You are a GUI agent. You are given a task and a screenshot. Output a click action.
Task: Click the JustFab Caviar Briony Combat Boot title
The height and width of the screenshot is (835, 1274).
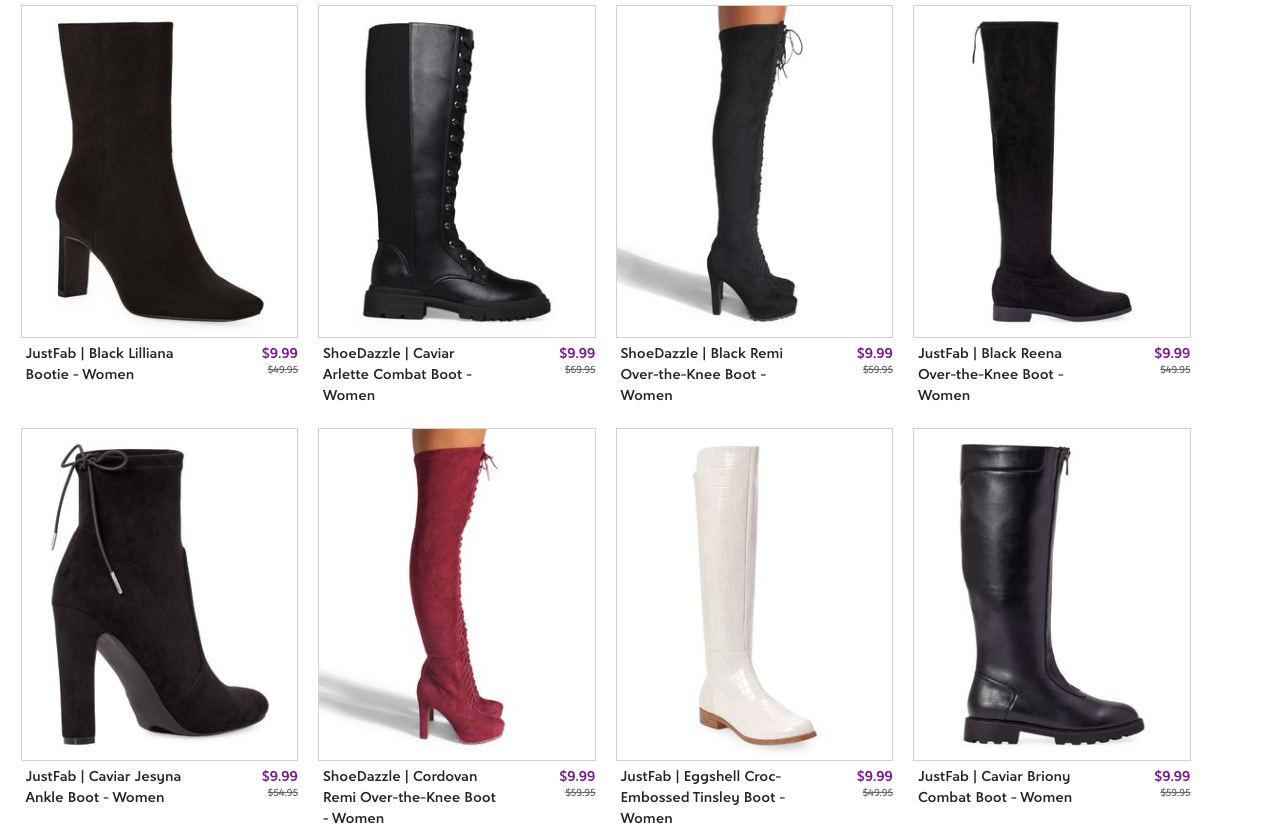(x=995, y=787)
